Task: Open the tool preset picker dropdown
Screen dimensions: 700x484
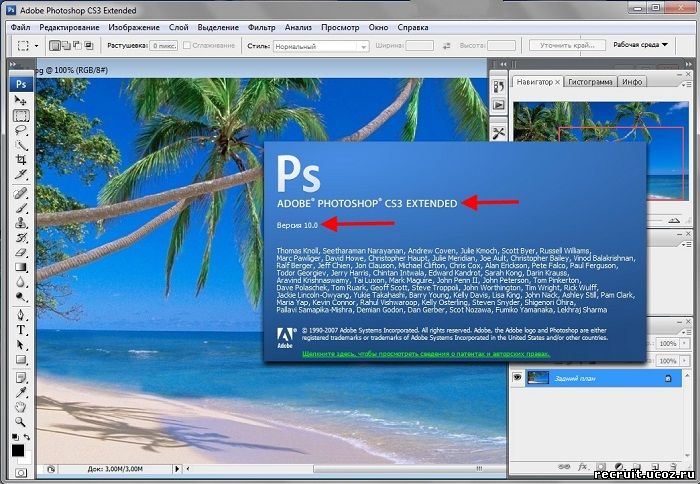Action: pos(37,46)
